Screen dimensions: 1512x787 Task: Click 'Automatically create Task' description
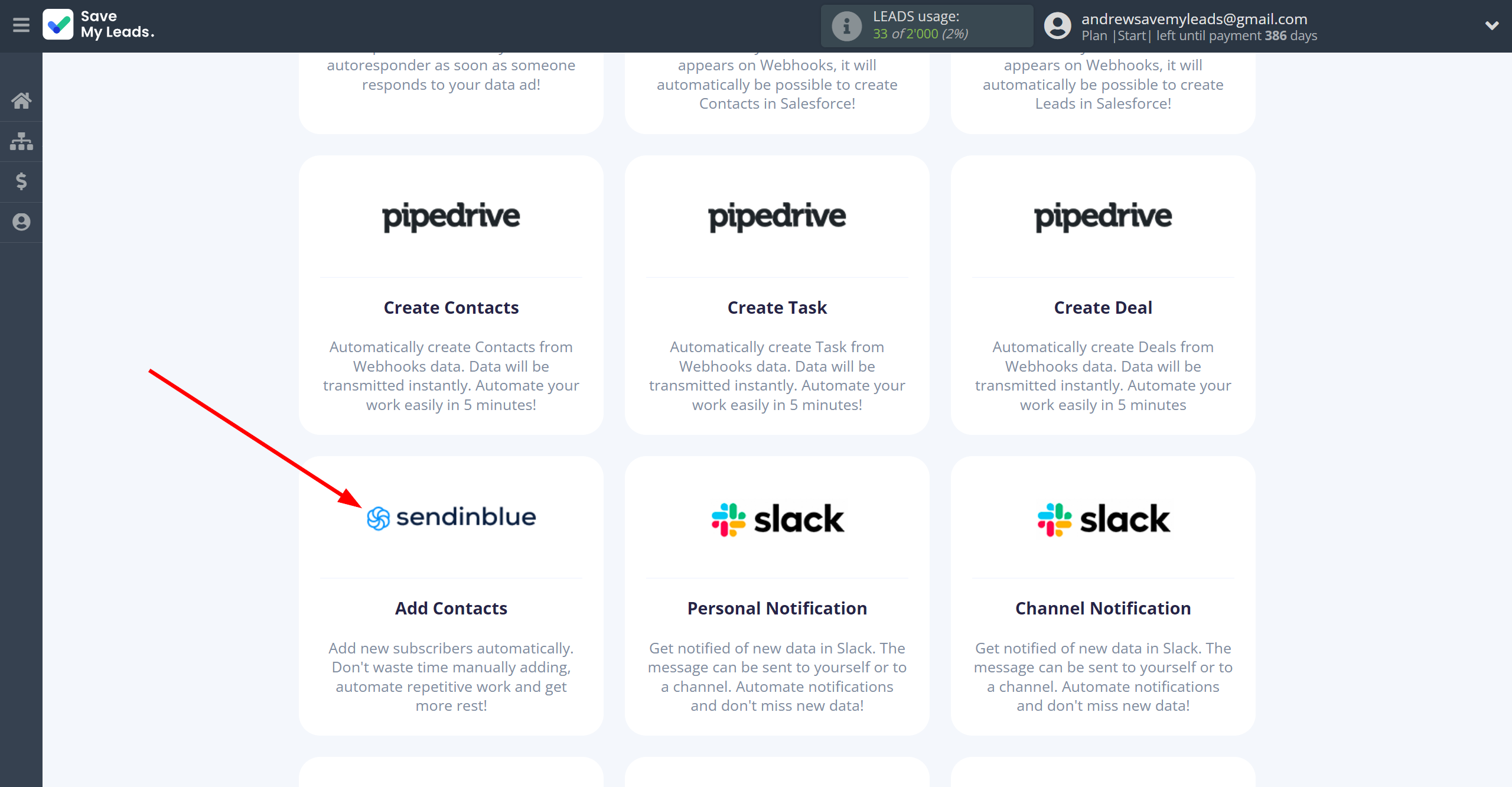tap(777, 376)
